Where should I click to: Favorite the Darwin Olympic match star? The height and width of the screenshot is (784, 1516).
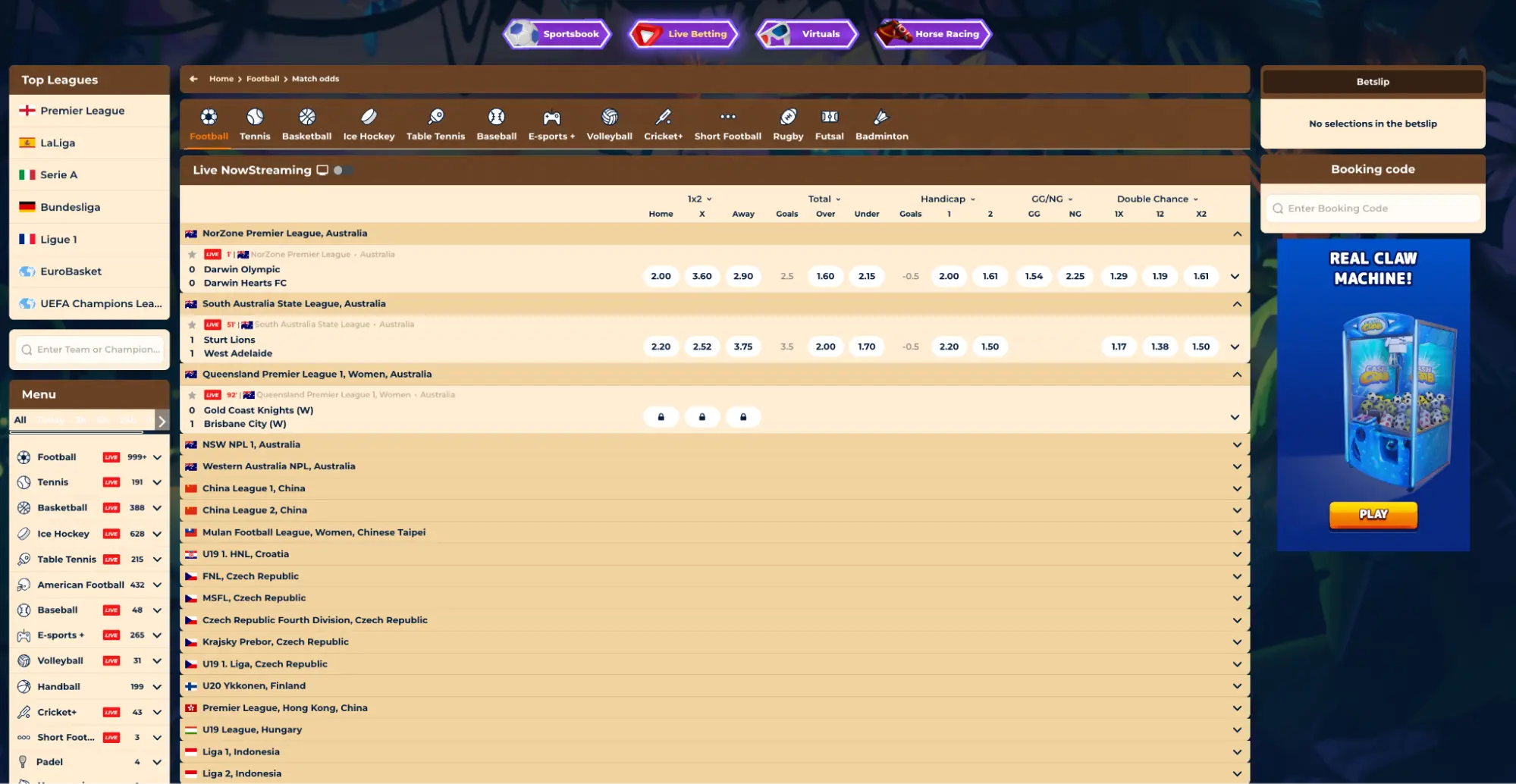click(191, 254)
